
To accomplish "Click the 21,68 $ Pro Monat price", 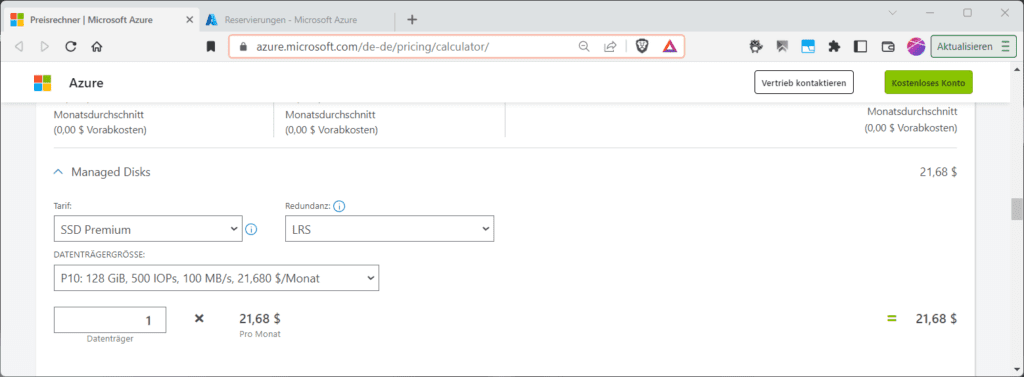I will click(260, 319).
